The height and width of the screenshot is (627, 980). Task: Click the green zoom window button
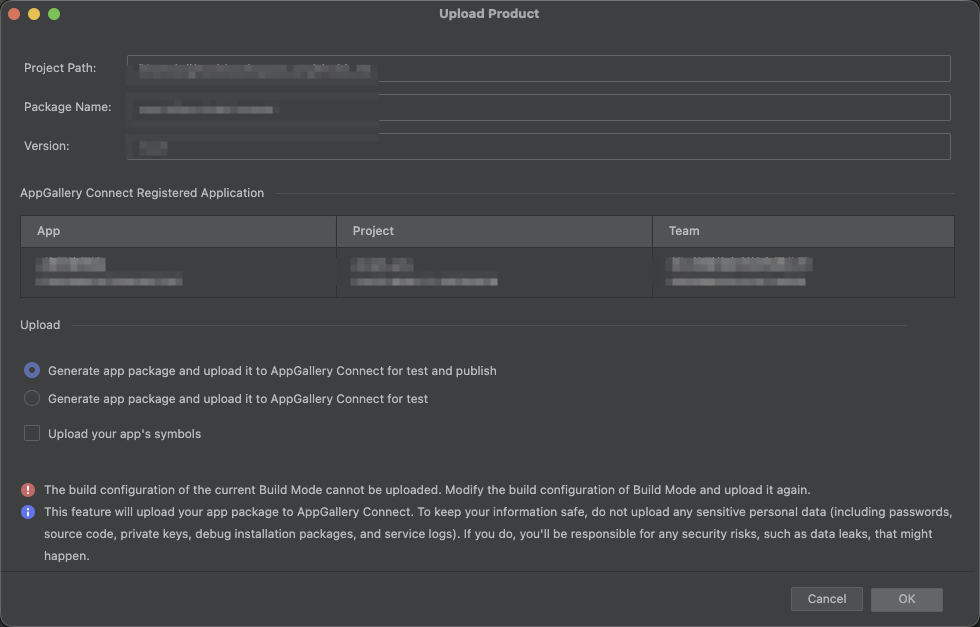(54, 14)
